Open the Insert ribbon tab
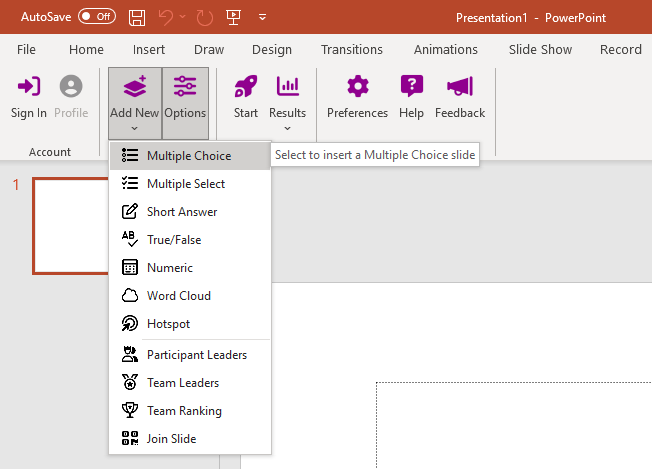 point(149,49)
